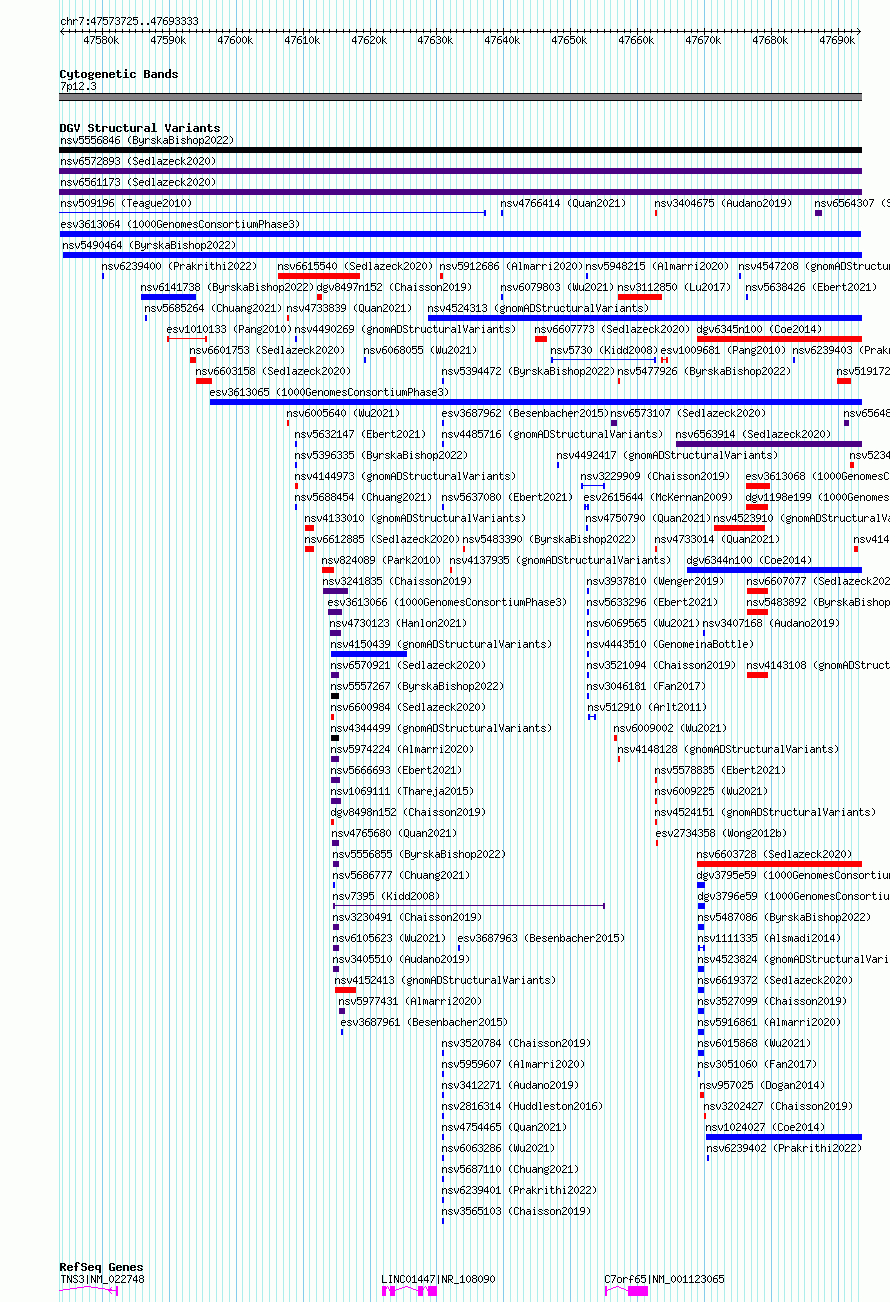Screen dimensions: 890x1302
Task: Click the blue bar under nsv6141738
Action: [168, 297]
